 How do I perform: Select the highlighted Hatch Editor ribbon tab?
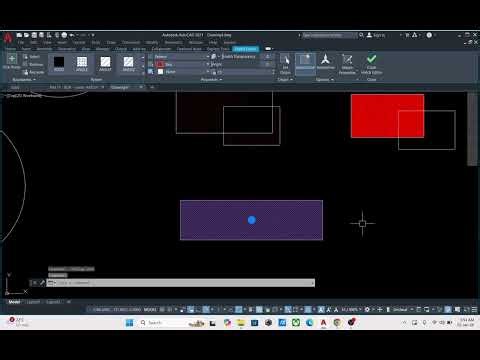coord(246,49)
